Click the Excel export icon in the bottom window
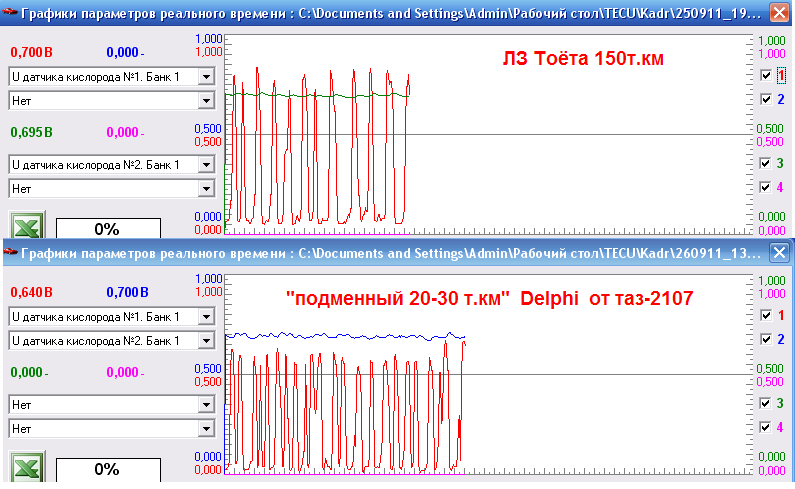Image resolution: width=795 pixels, height=489 pixels. (x=27, y=466)
